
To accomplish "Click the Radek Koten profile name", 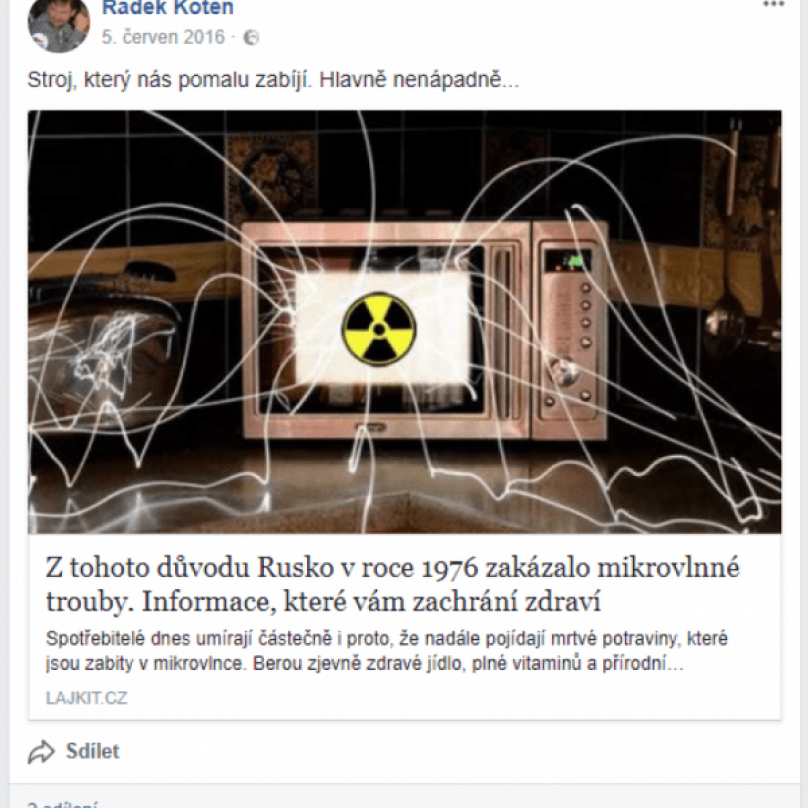I will 168,7.
